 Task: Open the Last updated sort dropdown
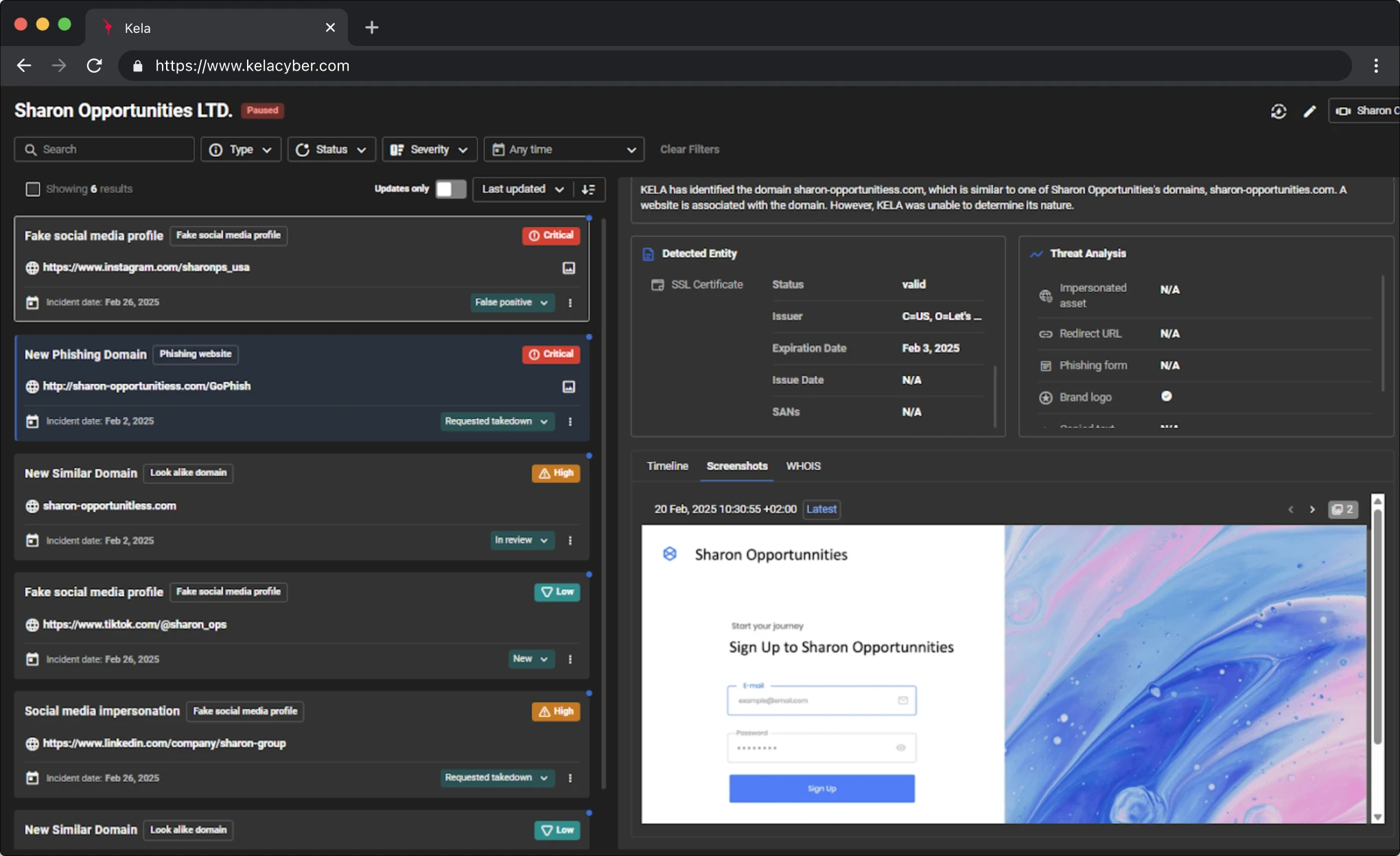click(523, 189)
